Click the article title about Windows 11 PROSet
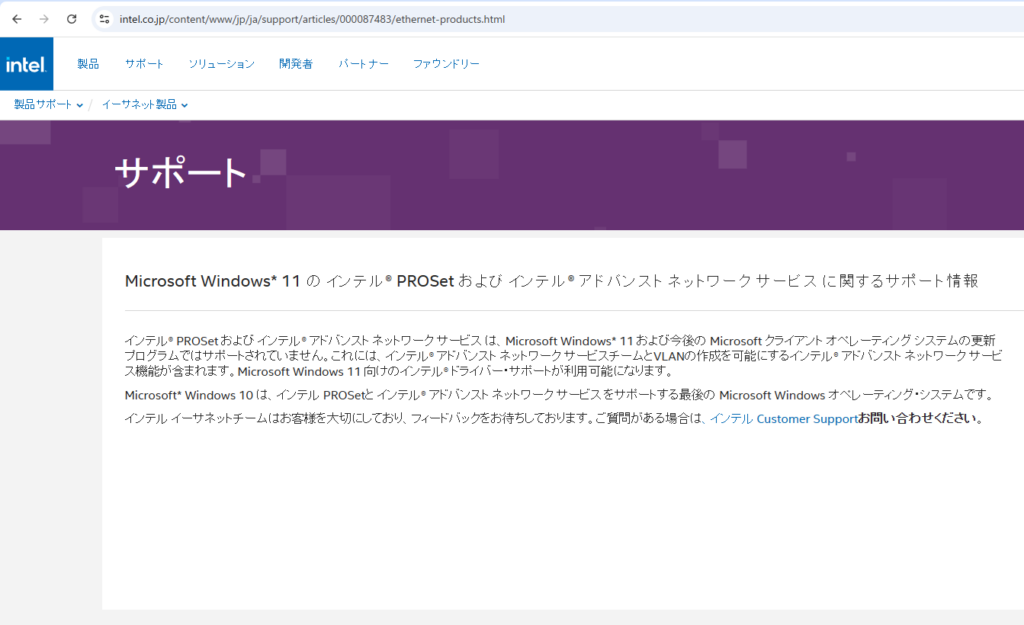 pyautogui.click(x=552, y=281)
